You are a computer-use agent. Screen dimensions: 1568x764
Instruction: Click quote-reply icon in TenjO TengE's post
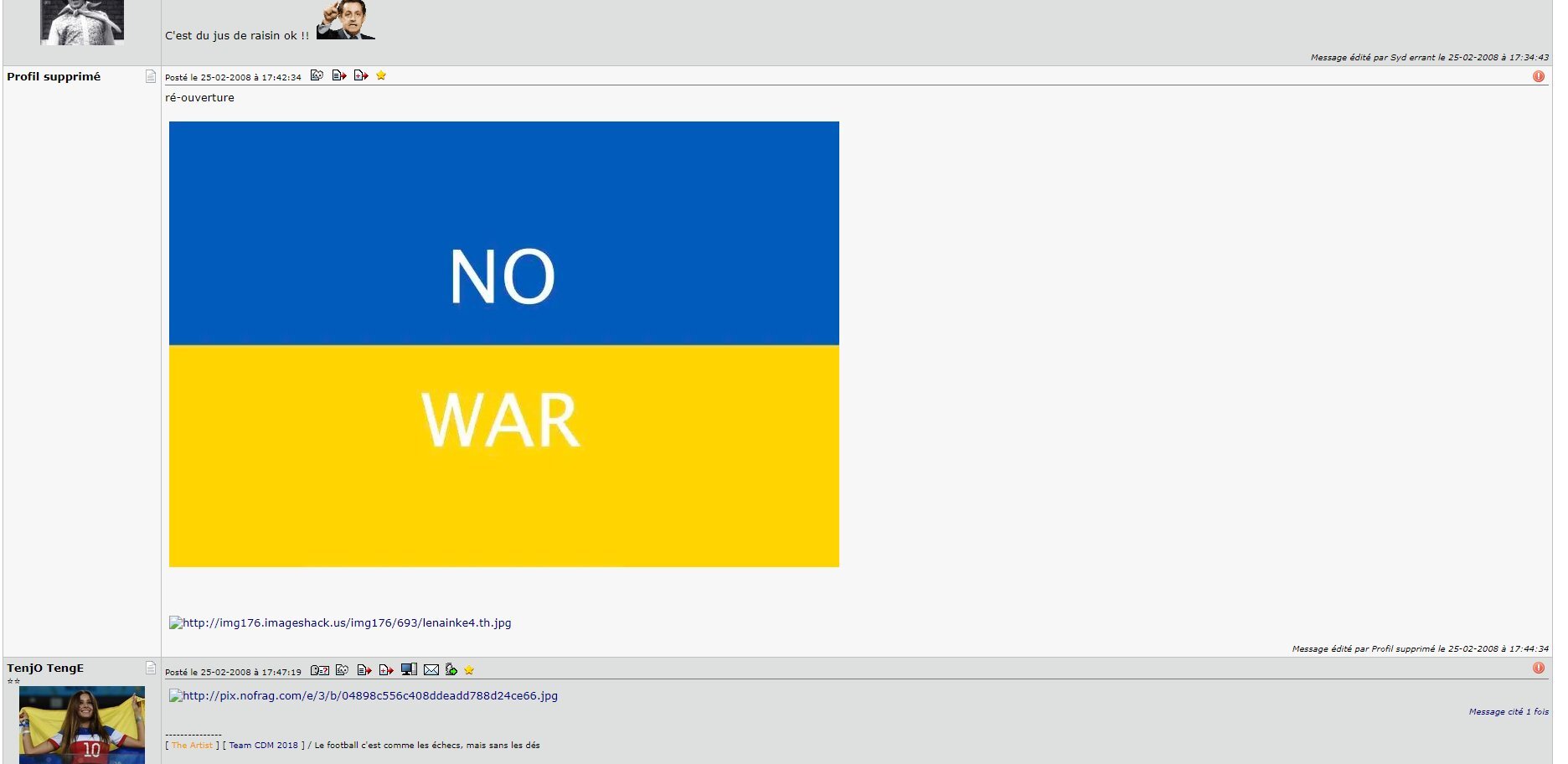[x=364, y=670]
